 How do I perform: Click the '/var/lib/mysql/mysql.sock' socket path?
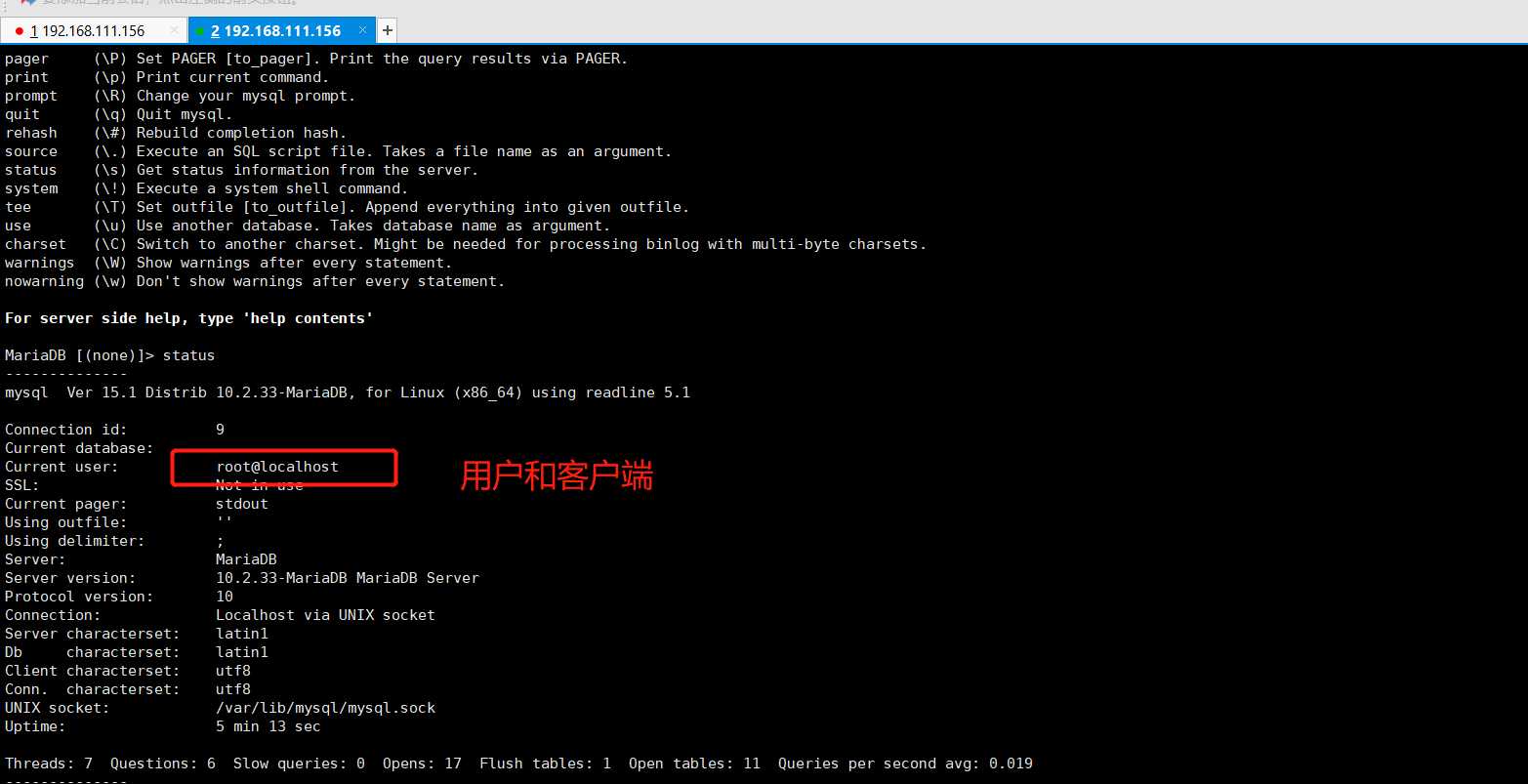325,708
